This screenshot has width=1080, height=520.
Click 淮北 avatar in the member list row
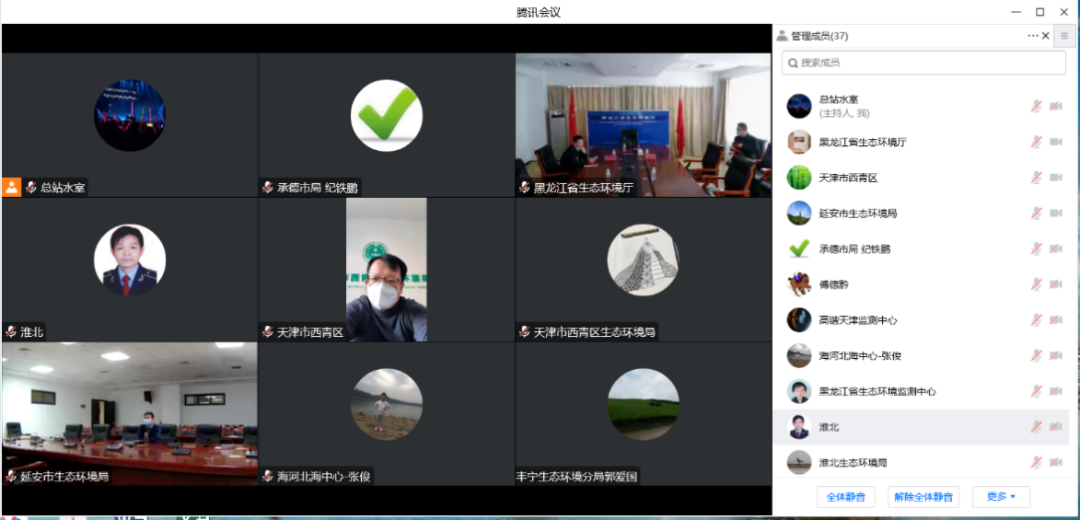[x=799, y=427]
